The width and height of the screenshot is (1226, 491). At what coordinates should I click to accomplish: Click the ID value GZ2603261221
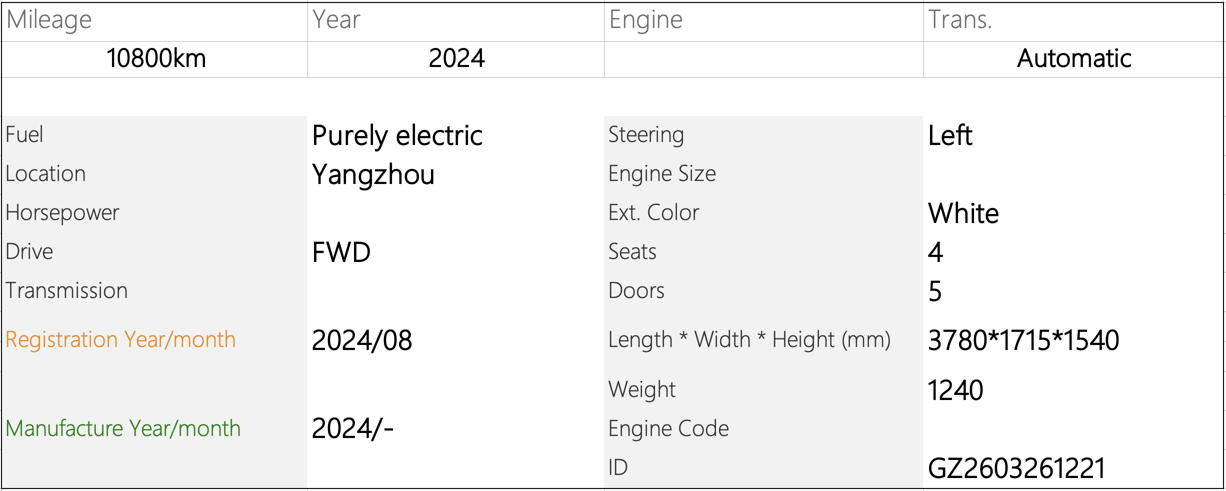coord(1017,468)
